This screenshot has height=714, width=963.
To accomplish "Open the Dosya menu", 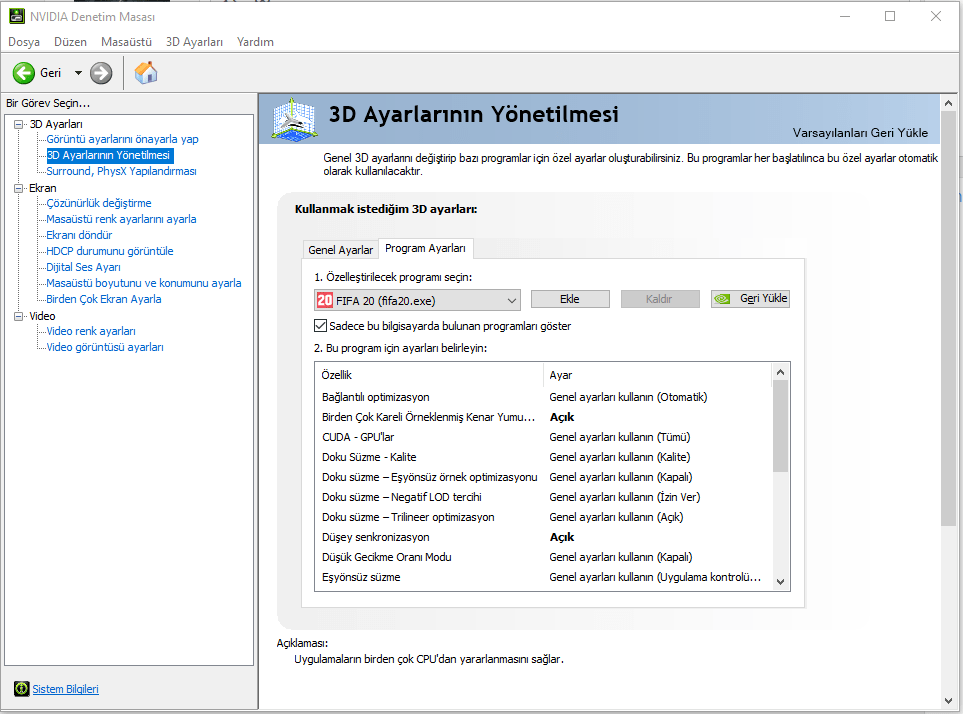I will coord(24,42).
